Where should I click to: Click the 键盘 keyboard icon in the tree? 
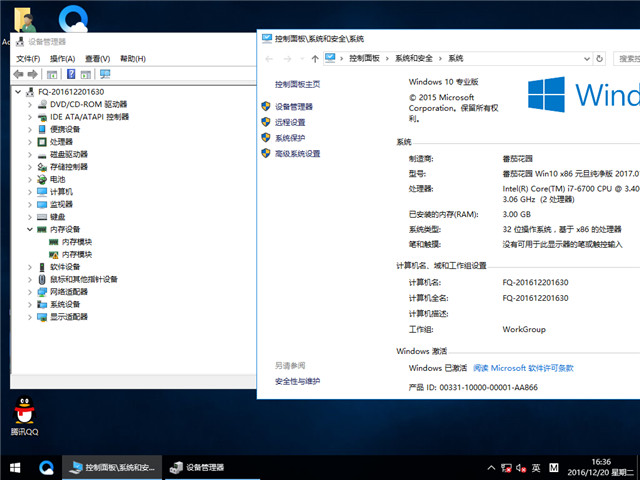tap(42, 217)
